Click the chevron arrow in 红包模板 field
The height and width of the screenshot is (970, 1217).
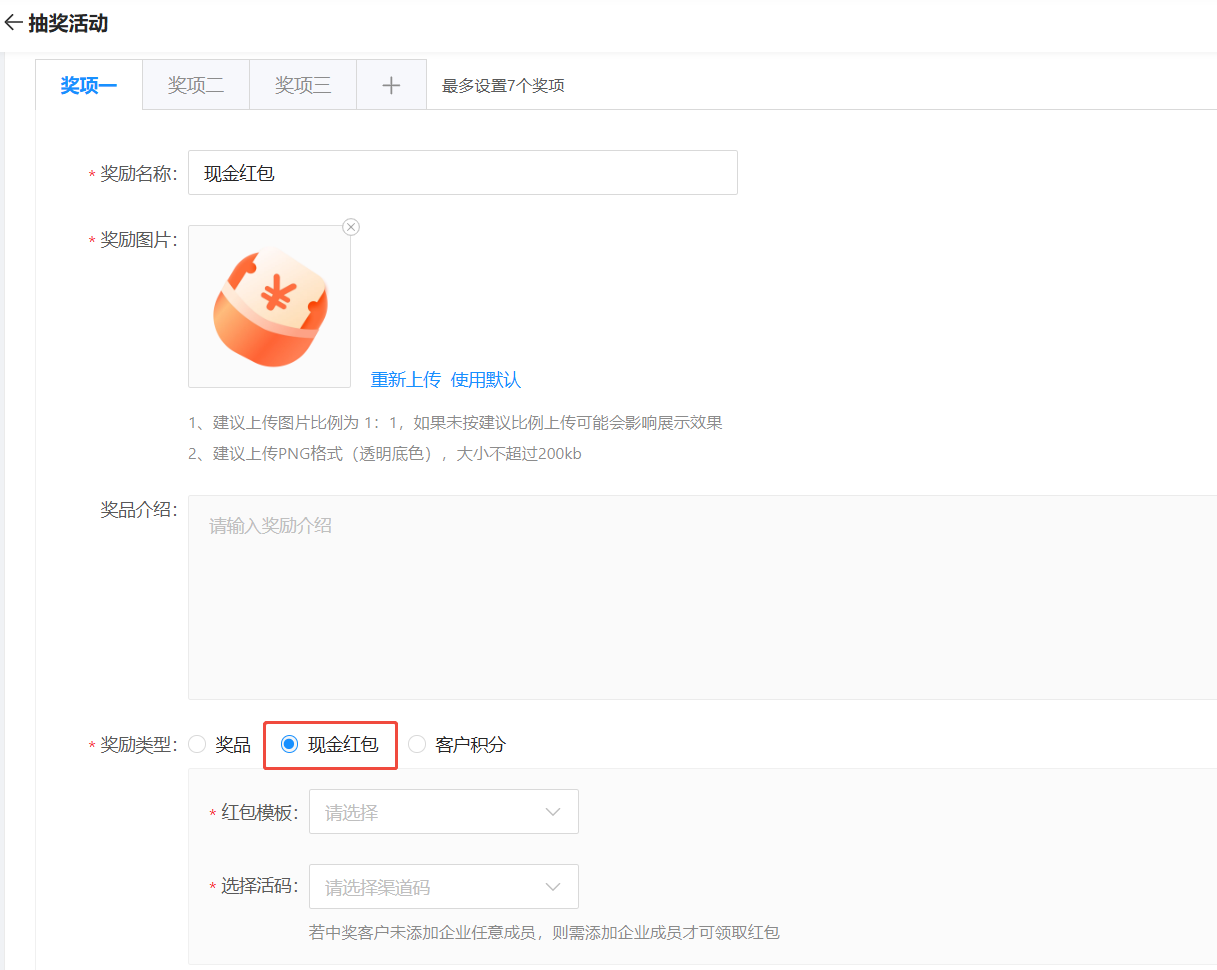coord(553,812)
